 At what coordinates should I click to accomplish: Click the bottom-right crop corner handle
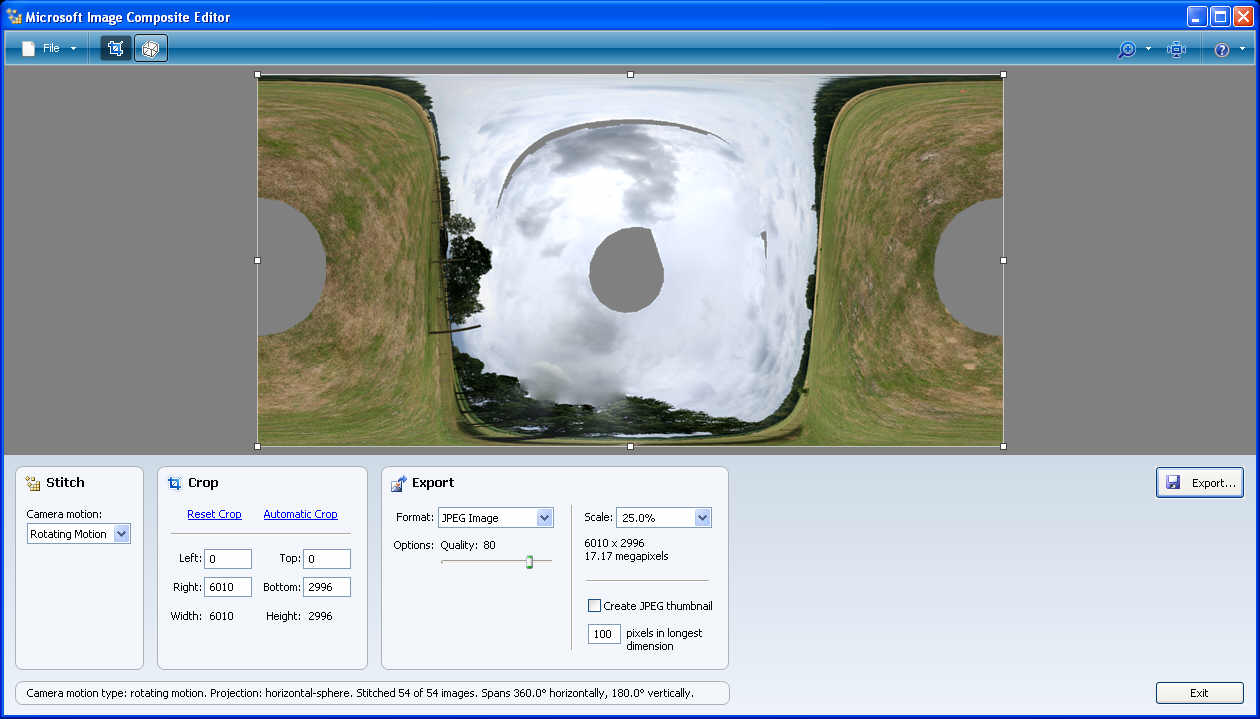point(1003,446)
